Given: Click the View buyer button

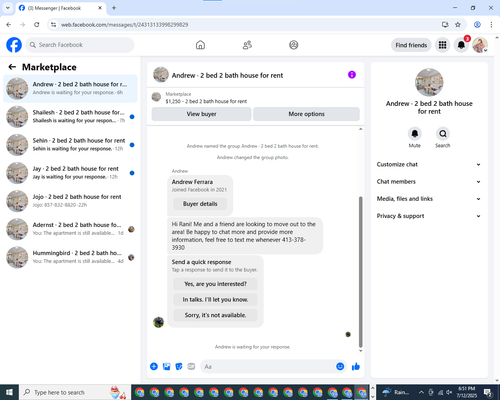Looking at the screenshot, I should 201,114.
